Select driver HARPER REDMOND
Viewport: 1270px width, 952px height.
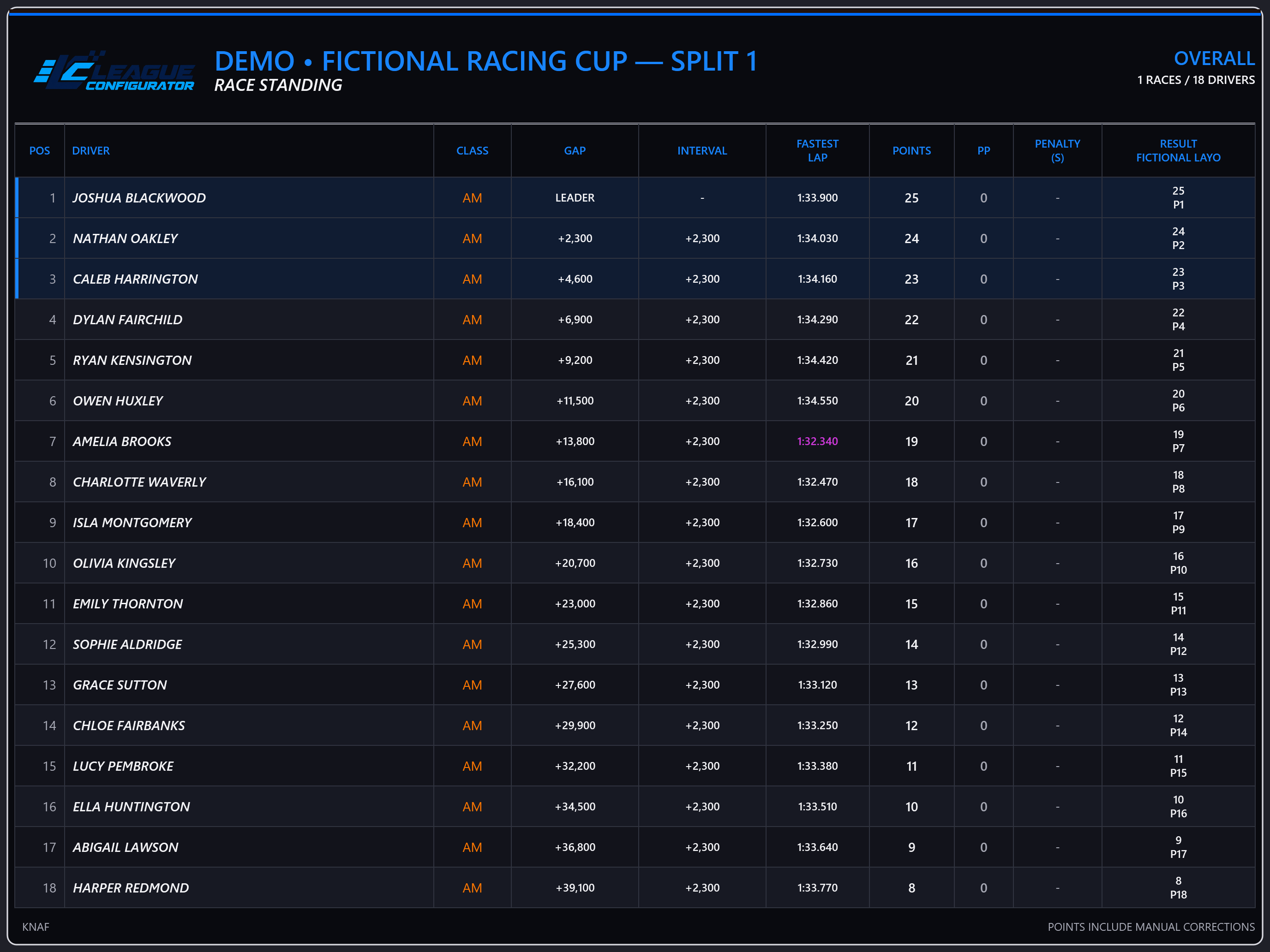tap(130, 888)
